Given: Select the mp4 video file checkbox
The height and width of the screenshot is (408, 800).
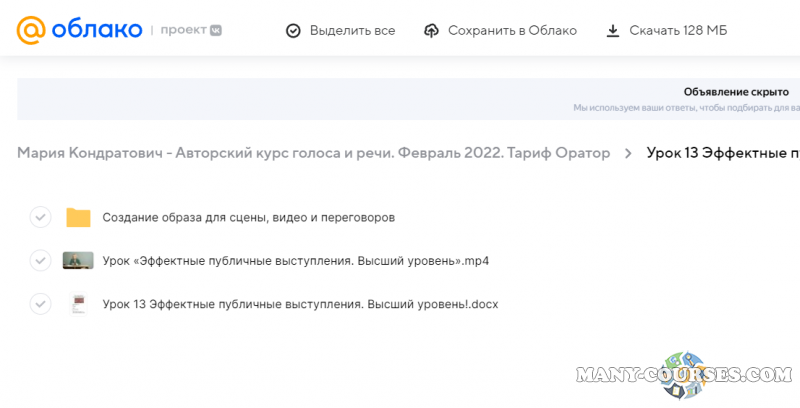Looking at the screenshot, I should (x=40, y=260).
